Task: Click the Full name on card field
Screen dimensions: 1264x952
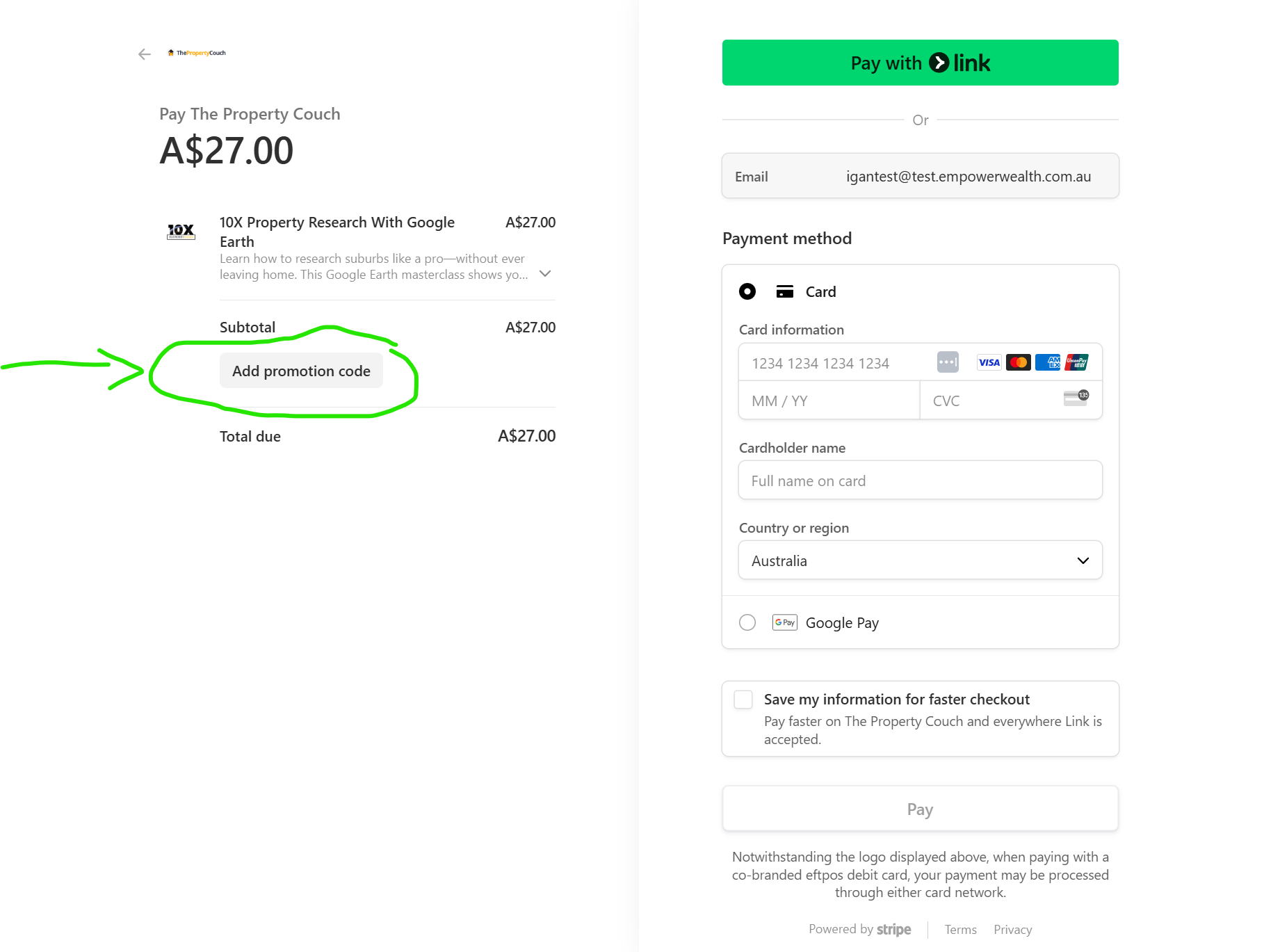Action: click(920, 481)
